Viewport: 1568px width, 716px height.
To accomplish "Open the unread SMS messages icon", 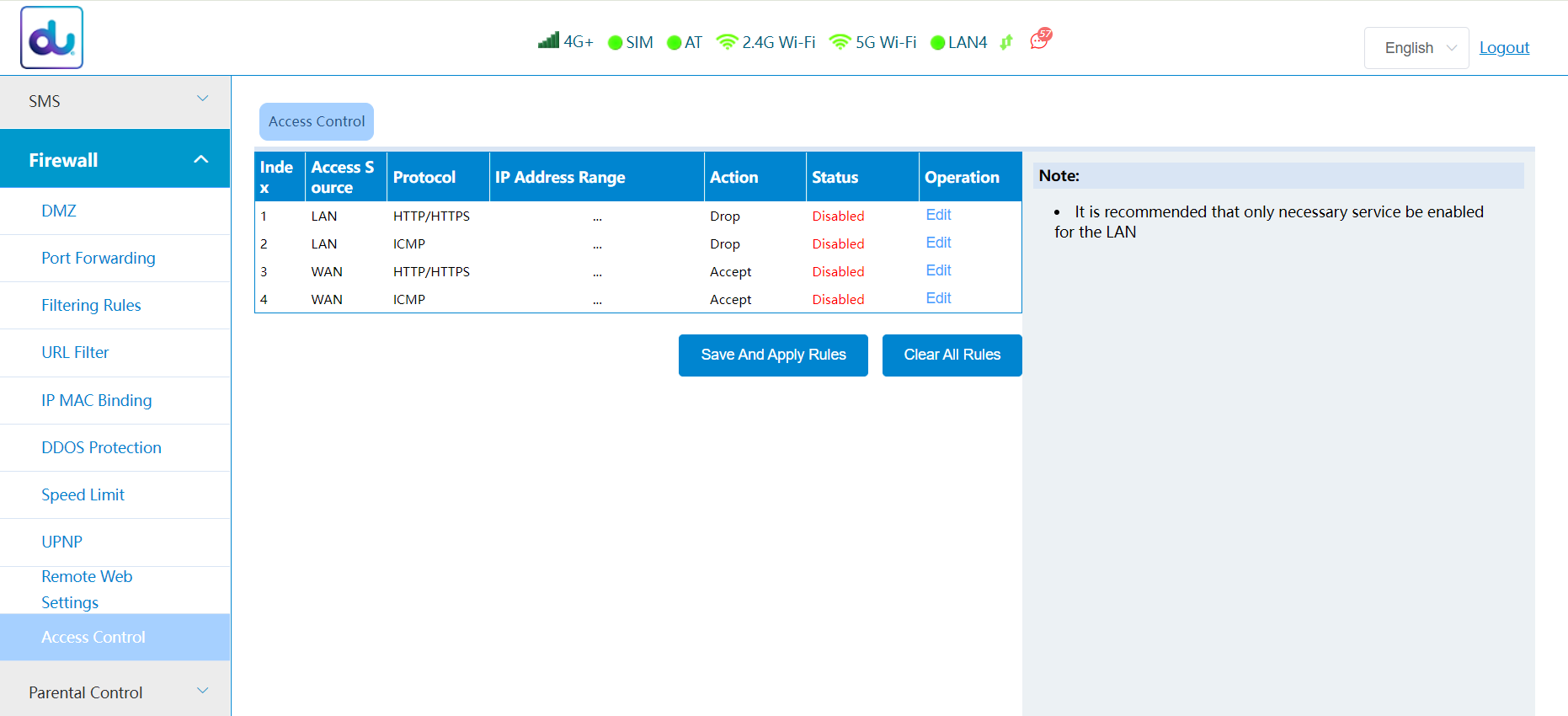I will [1041, 39].
